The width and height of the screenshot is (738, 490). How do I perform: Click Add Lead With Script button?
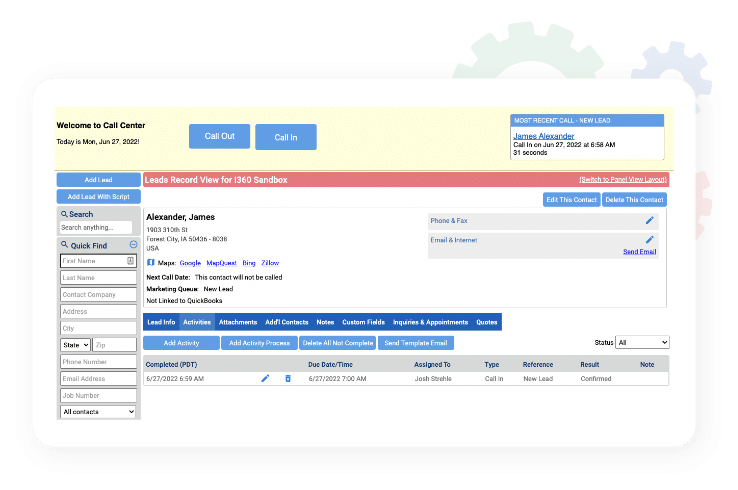pyautogui.click(x=98, y=197)
